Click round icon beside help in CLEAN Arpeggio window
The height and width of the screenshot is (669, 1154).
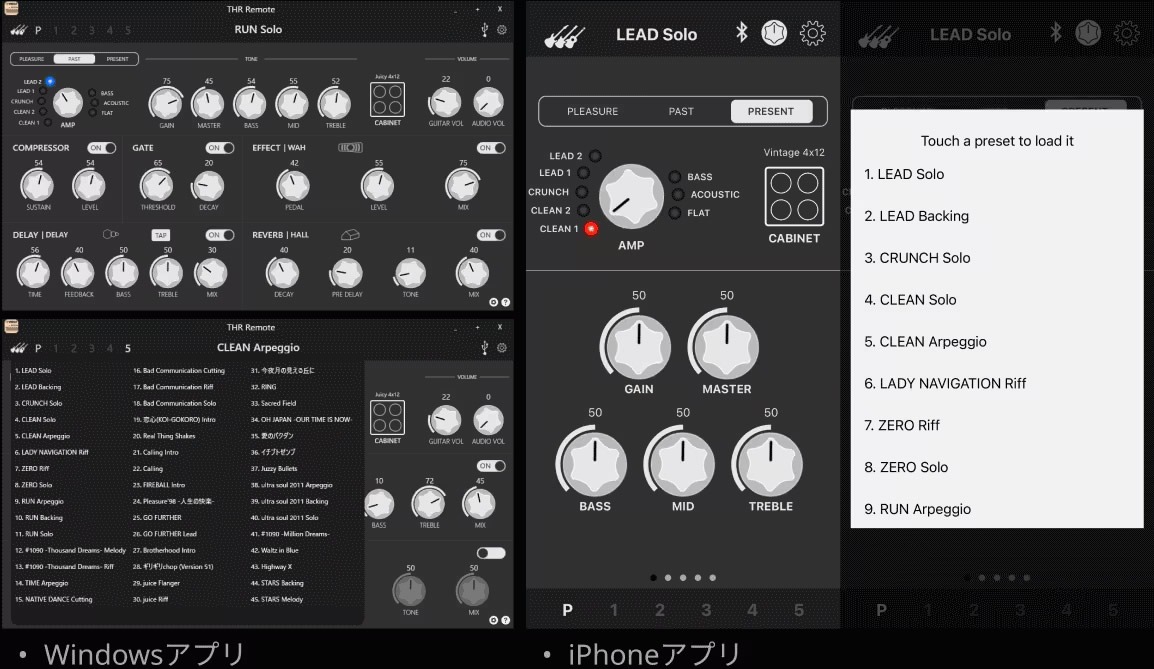[x=494, y=620]
